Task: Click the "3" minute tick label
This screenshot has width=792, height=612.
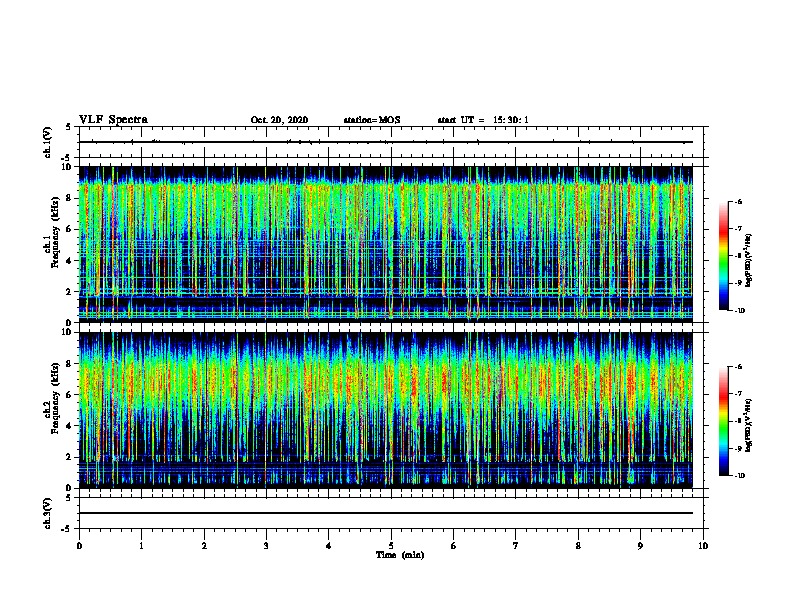Action: 266,546
